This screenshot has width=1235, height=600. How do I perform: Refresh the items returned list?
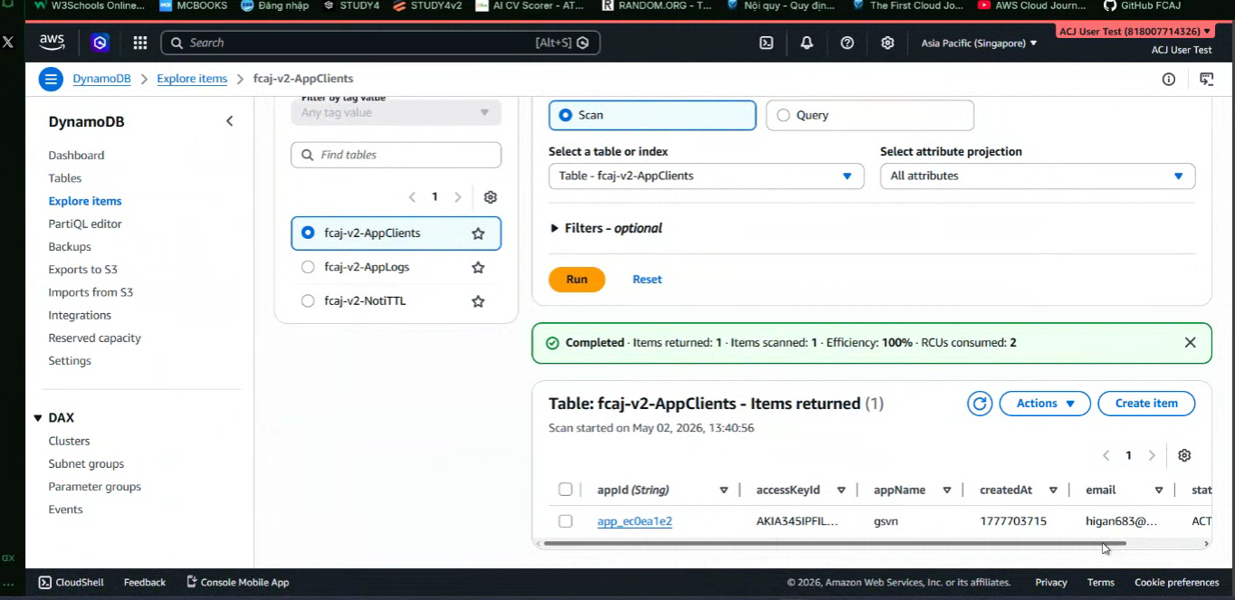coord(979,403)
